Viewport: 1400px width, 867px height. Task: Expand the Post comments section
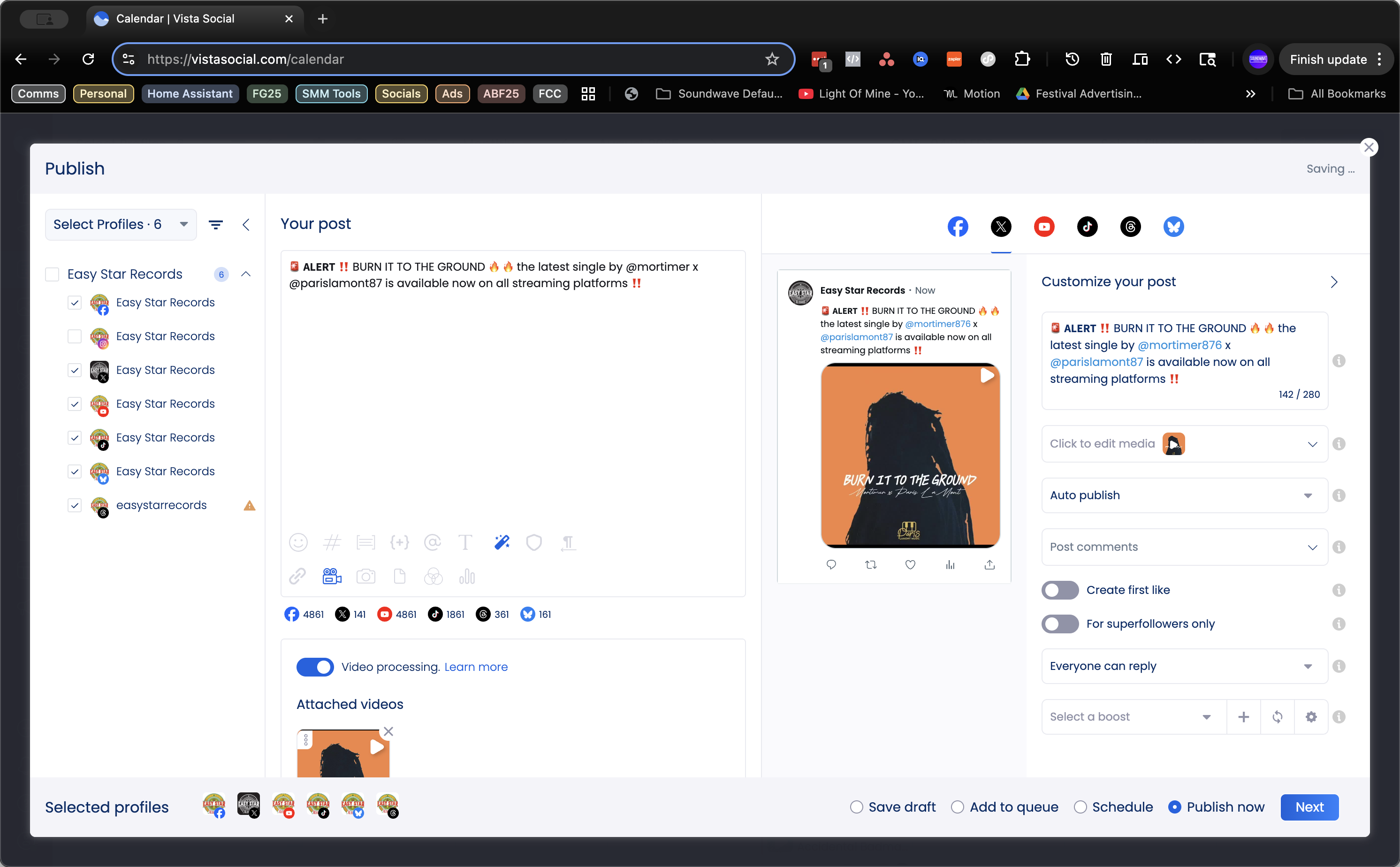(x=1184, y=547)
